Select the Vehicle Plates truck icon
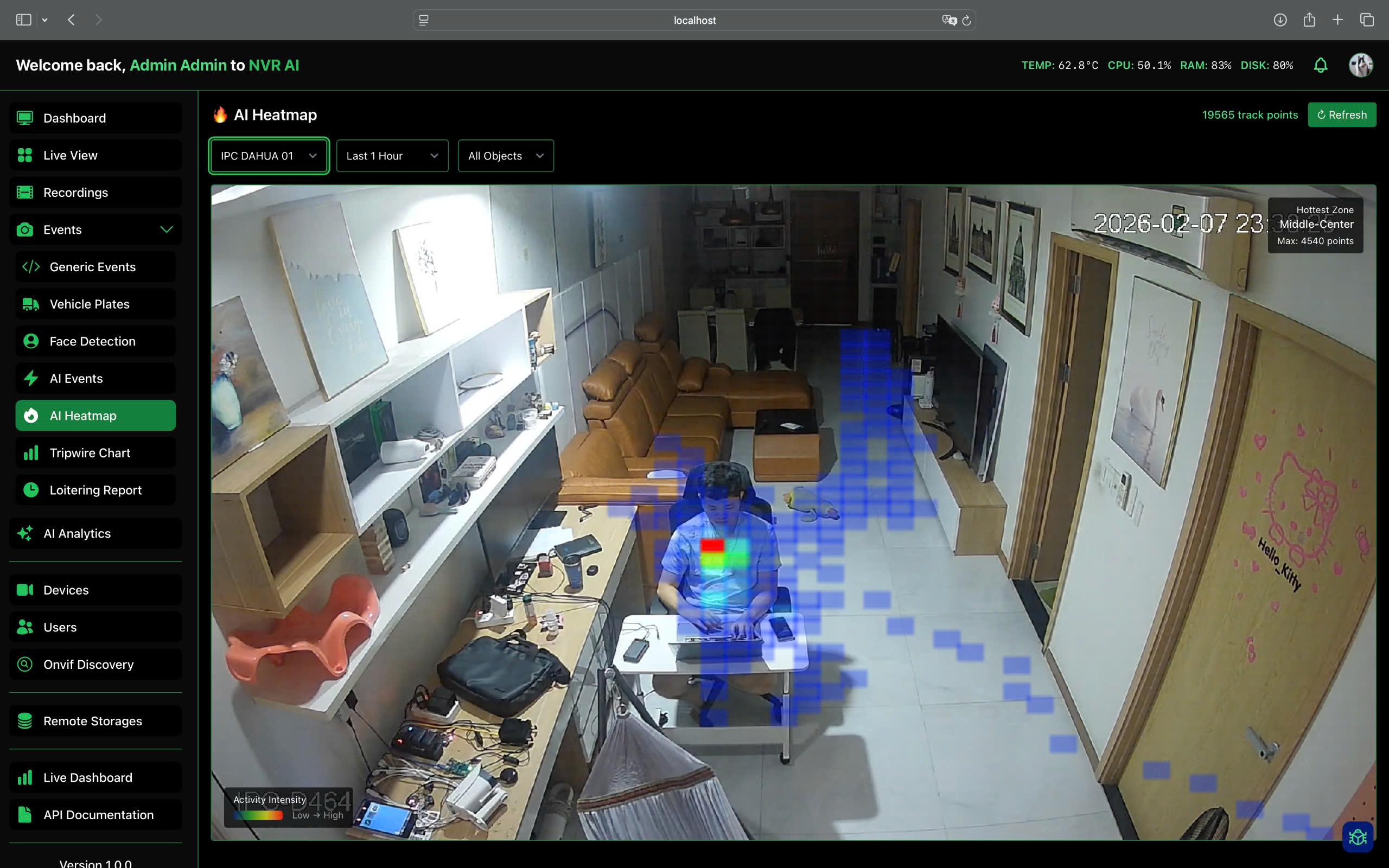 pyautogui.click(x=31, y=304)
